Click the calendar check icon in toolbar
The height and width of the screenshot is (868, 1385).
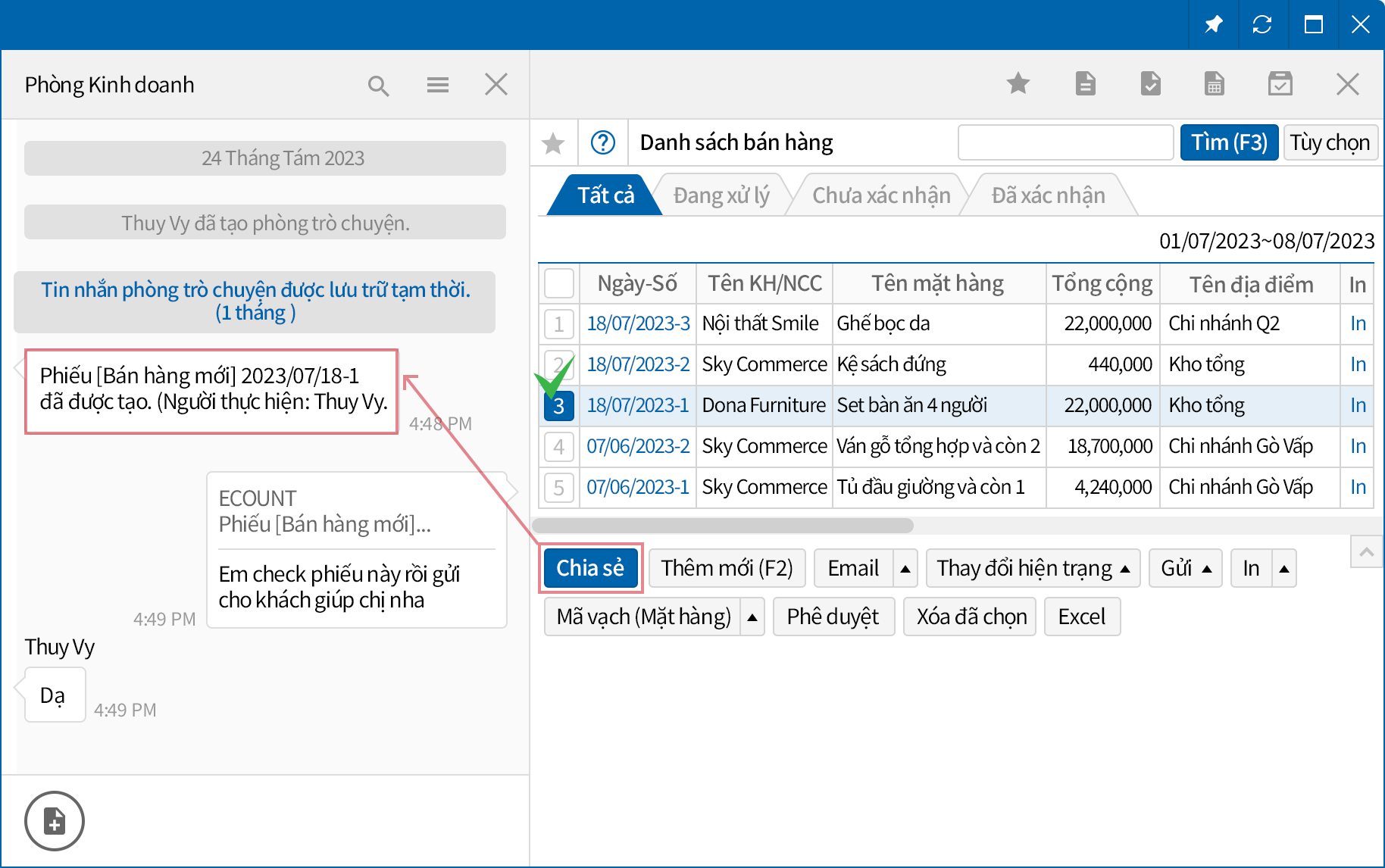pyautogui.click(x=1280, y=84)
